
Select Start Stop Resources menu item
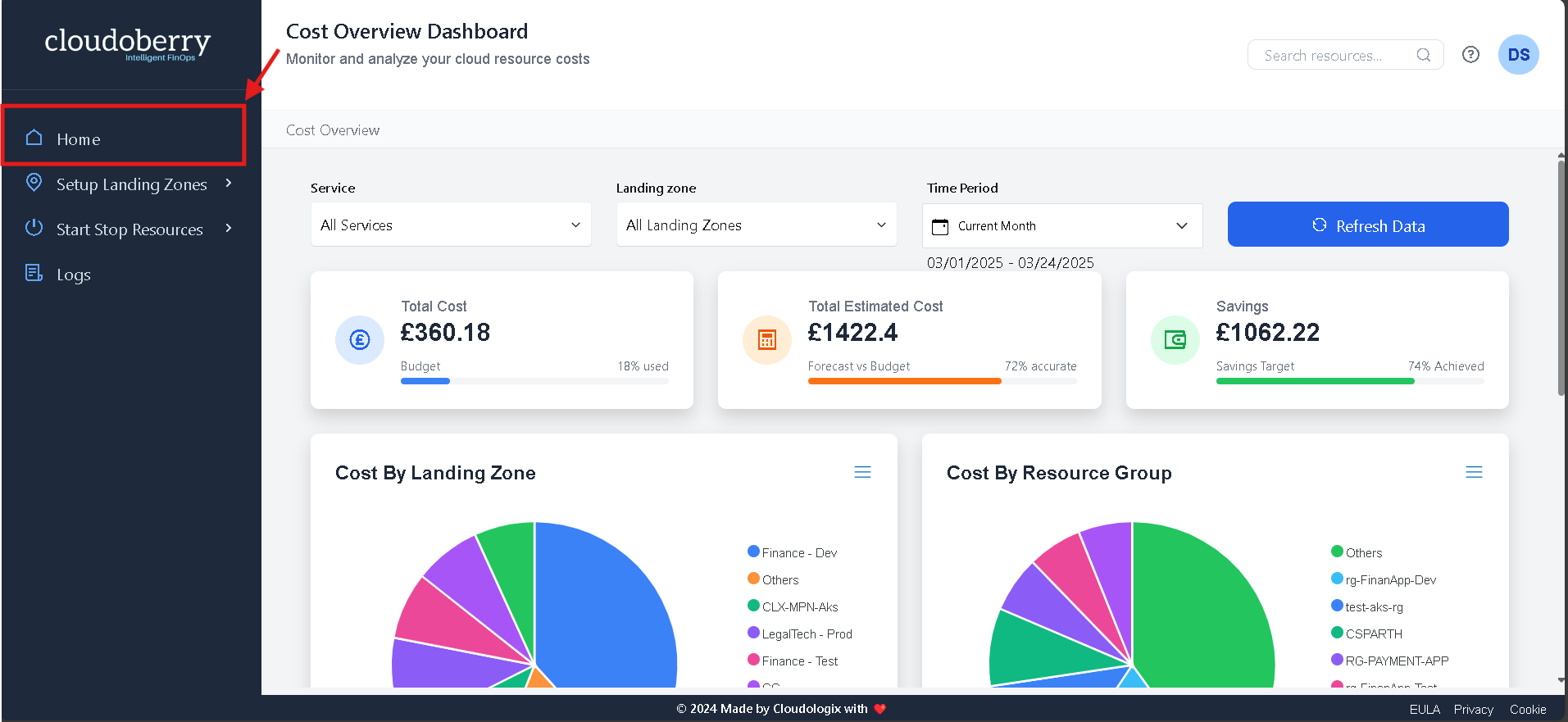tap(130, 229)
